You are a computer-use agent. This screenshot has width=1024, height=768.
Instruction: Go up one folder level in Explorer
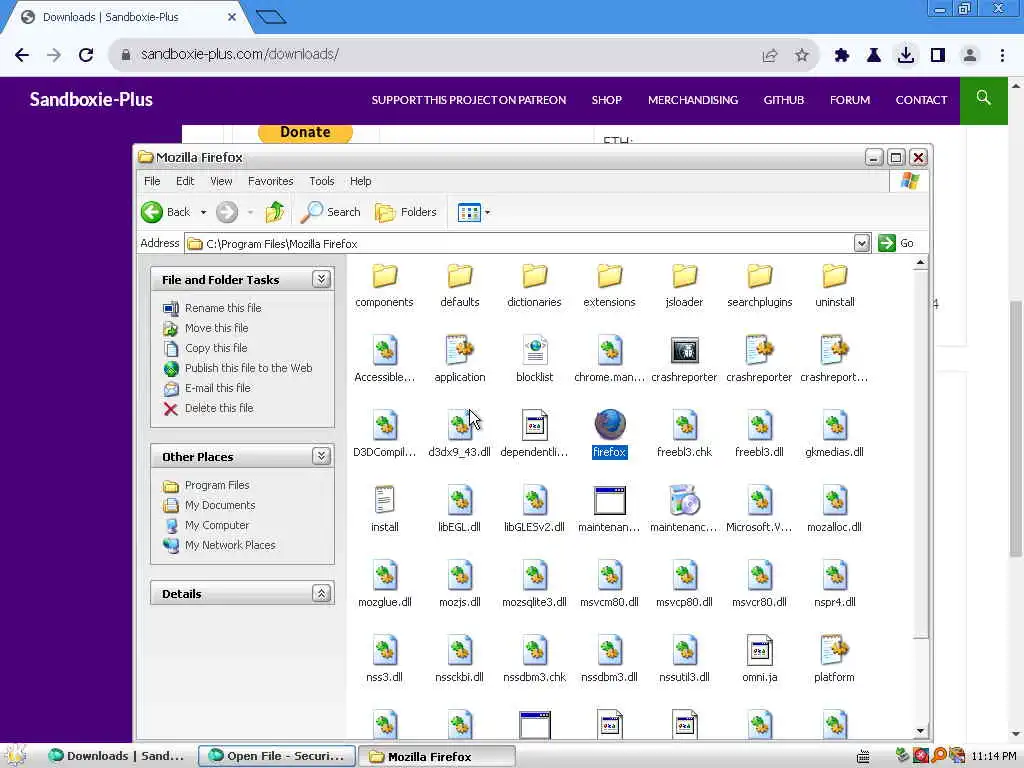(x=275, y=212)
